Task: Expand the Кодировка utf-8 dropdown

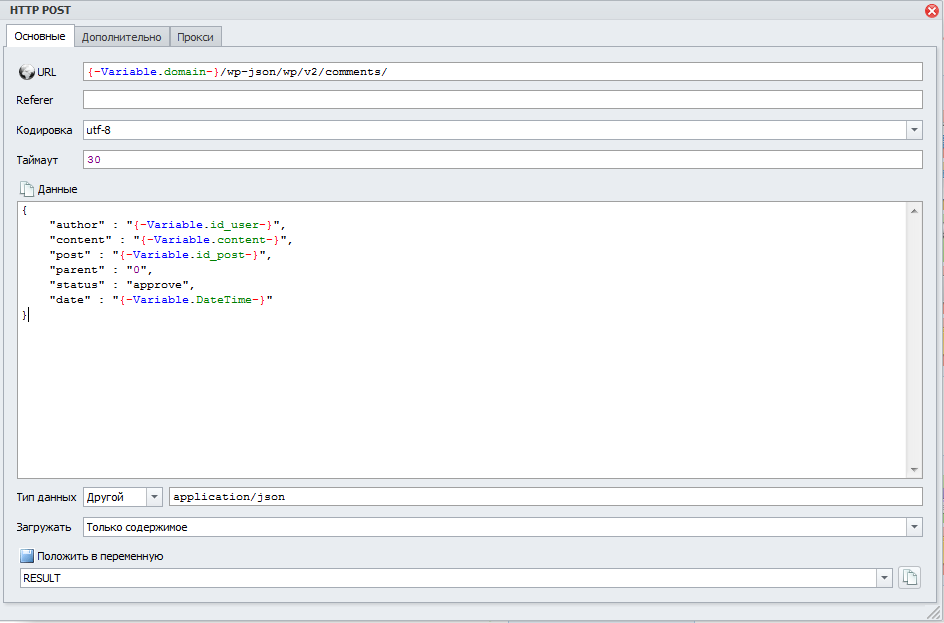Action: tap(914, 130)
